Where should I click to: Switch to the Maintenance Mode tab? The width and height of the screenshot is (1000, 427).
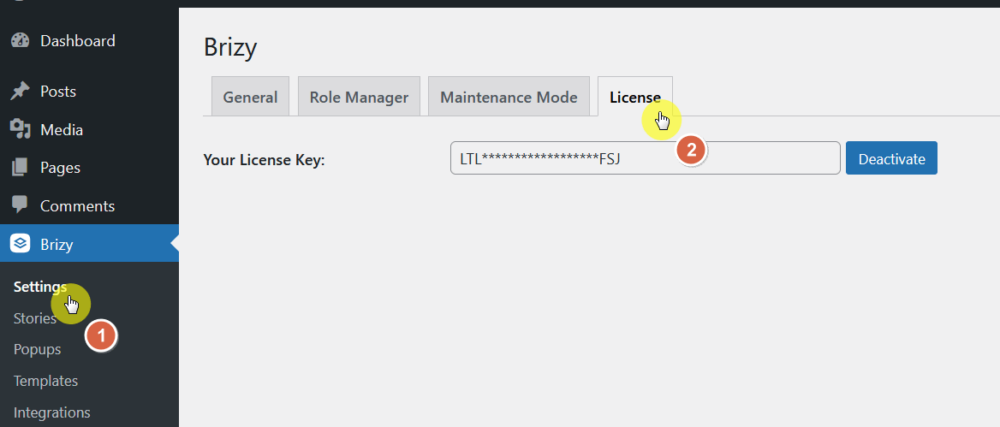tap(509, 97)
